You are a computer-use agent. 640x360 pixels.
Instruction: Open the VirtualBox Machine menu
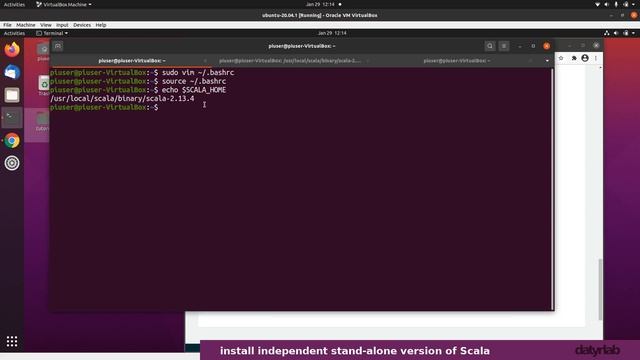[26, 25]
